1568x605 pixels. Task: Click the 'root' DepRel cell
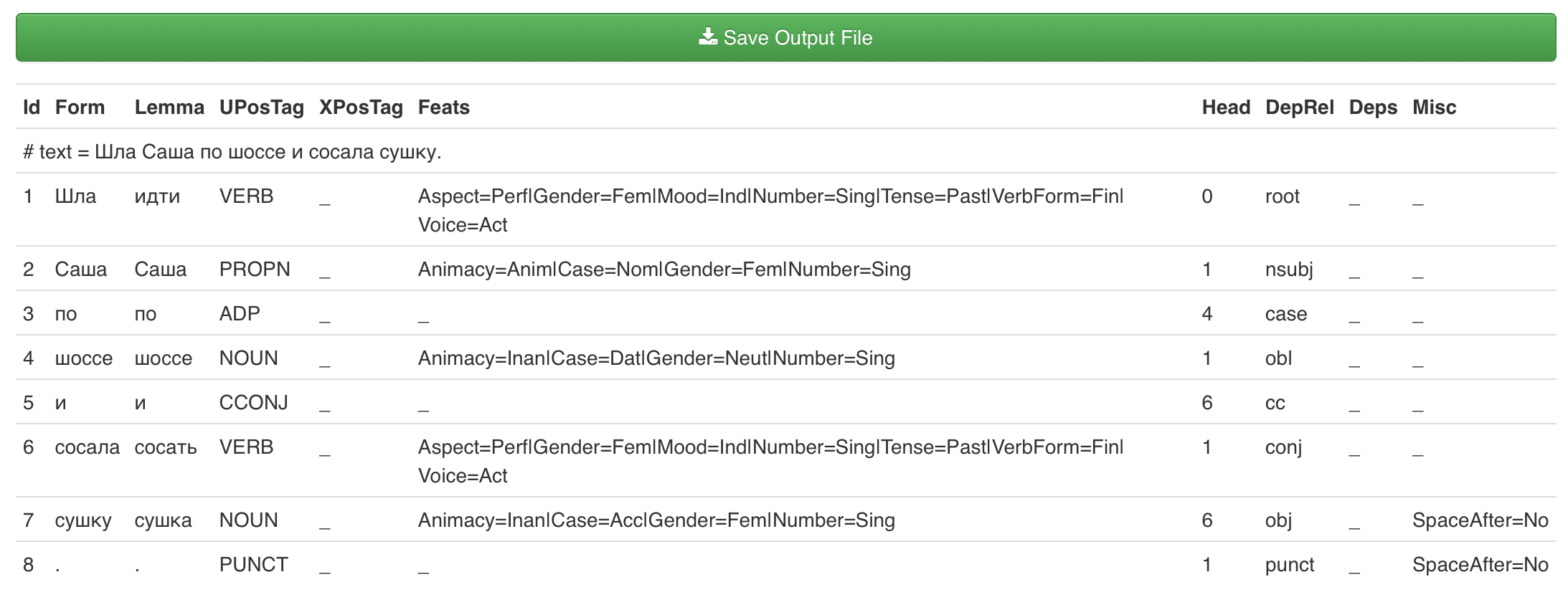point(1283,196)
